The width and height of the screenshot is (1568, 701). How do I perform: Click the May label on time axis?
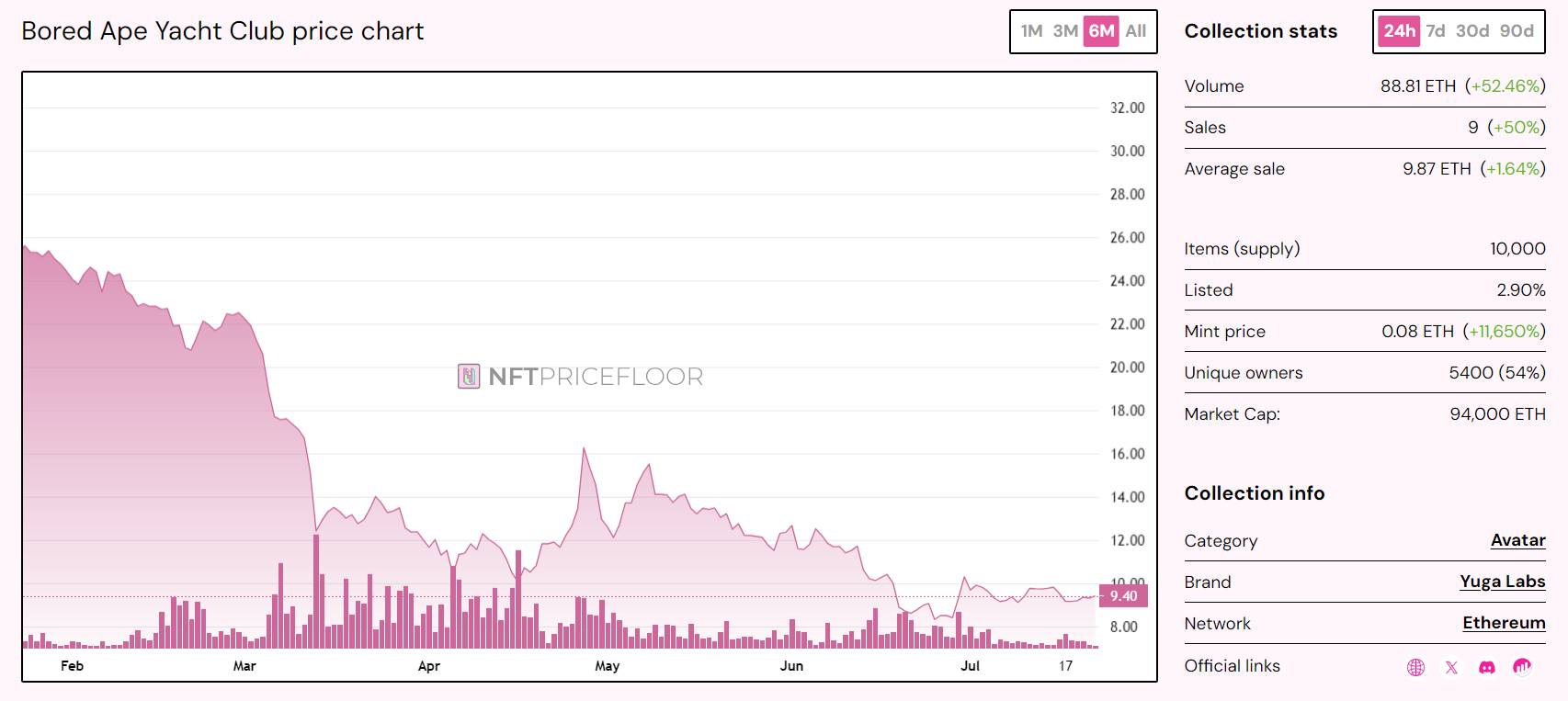point(608,666)
